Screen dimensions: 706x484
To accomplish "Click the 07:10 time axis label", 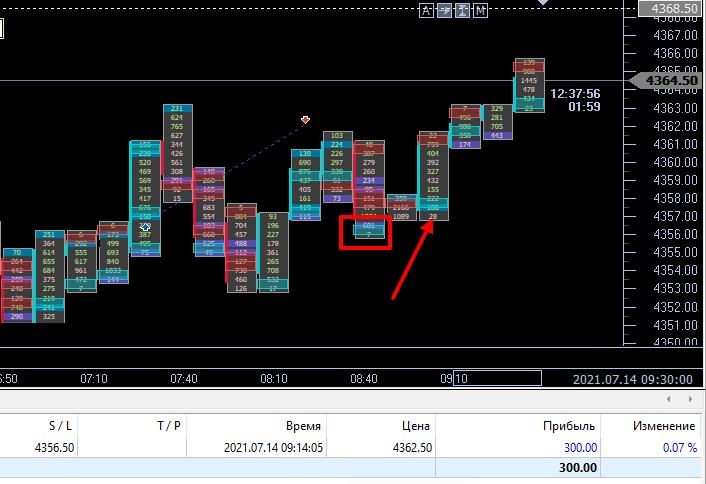I will pos(94,379).
